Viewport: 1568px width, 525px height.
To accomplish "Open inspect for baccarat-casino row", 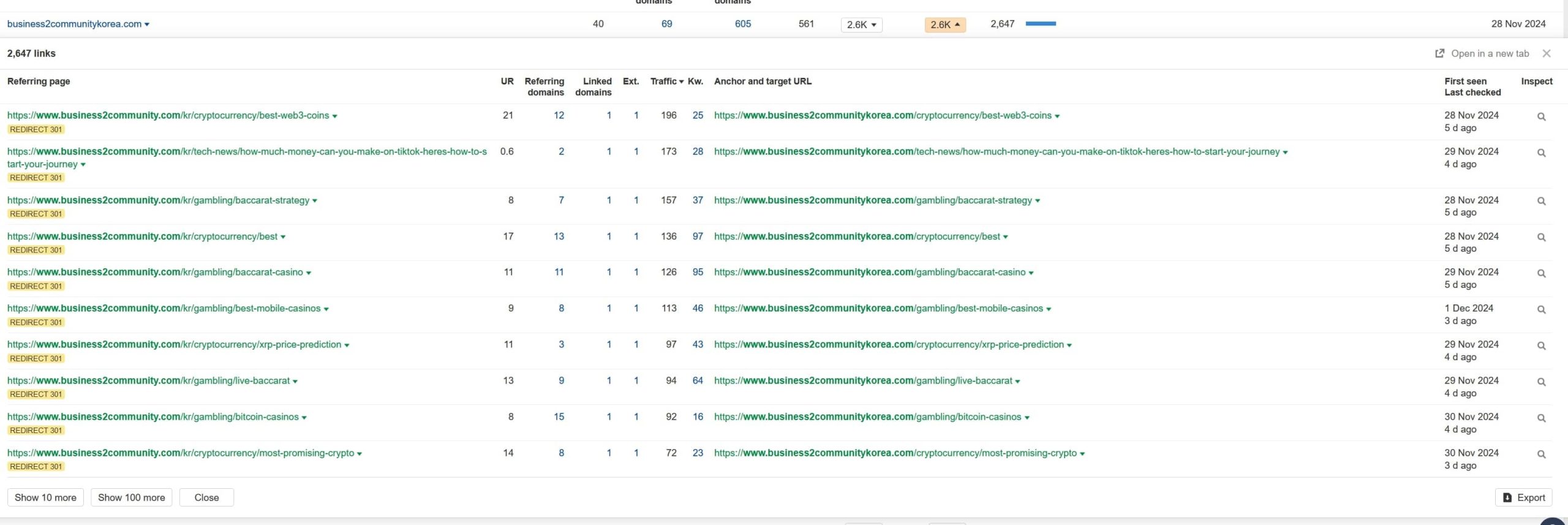I will click(1541, 274).
